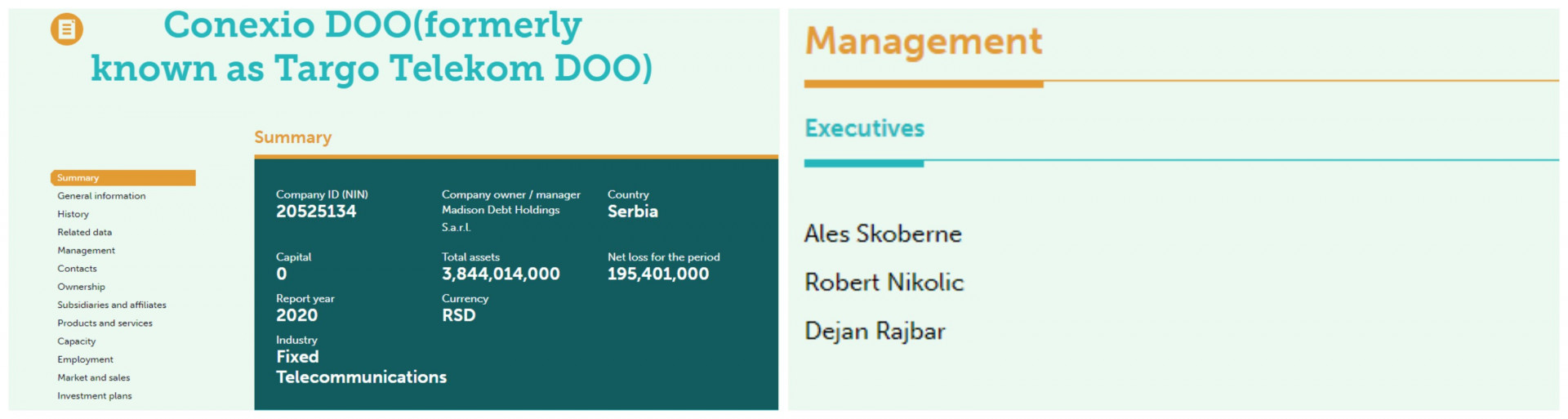Select Capacity in sidebar list
The width and height of the screenshot is (1568, 419).
76,341
